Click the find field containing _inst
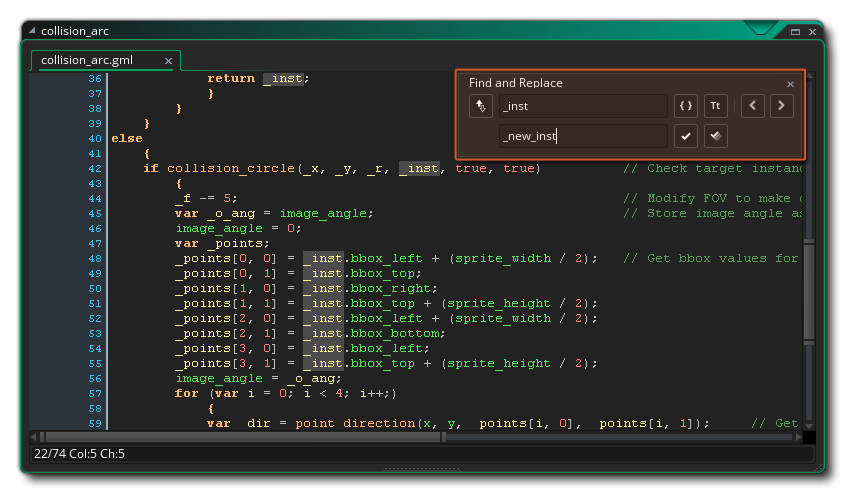845x493 pixels. coord(582,106)
